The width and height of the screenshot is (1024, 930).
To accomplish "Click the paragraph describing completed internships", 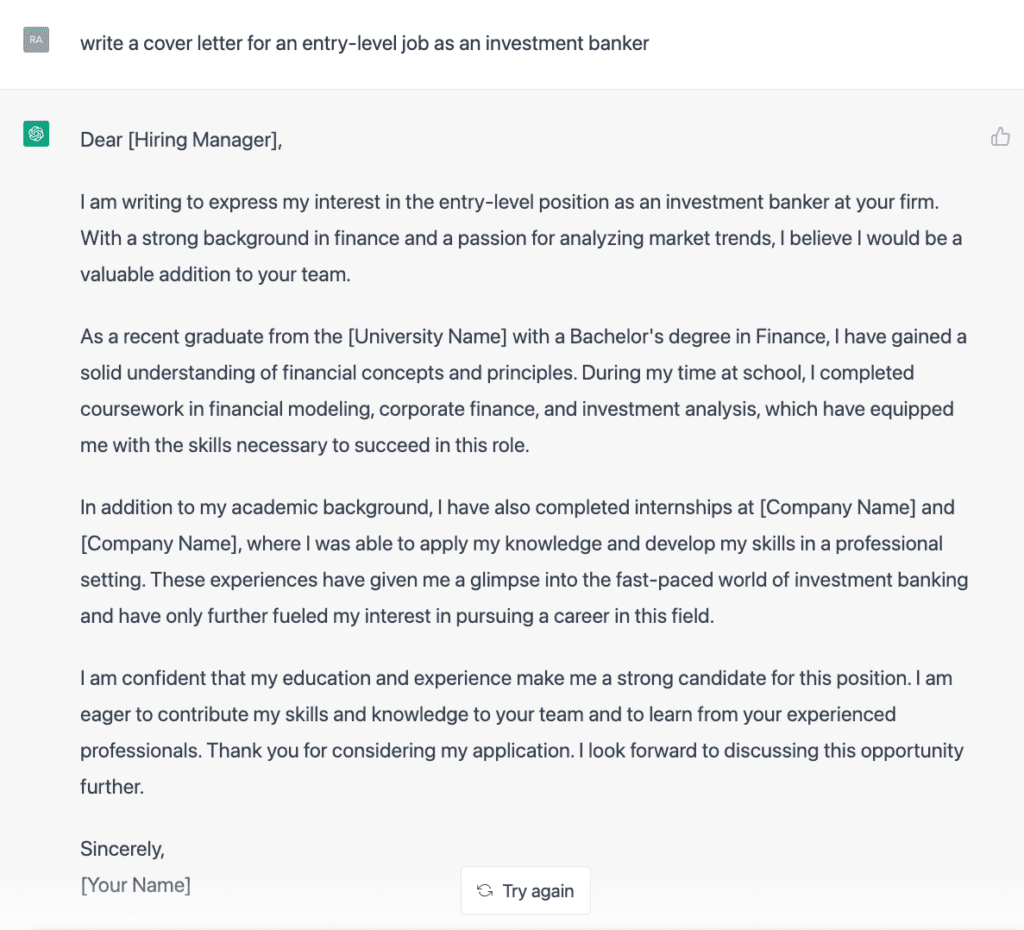I will tap(500, 561).
